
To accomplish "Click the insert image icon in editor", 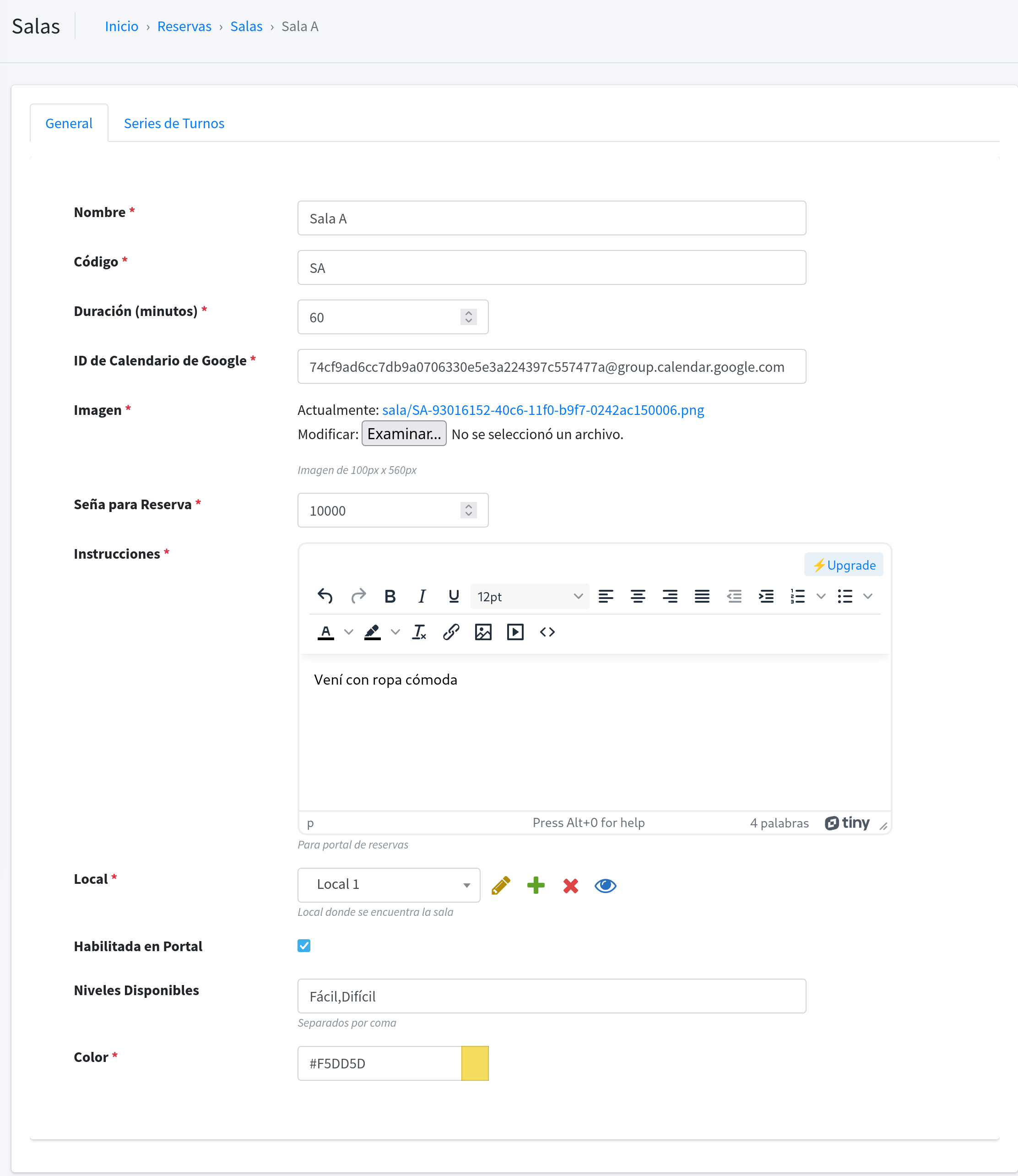I will tap(483, 632).
